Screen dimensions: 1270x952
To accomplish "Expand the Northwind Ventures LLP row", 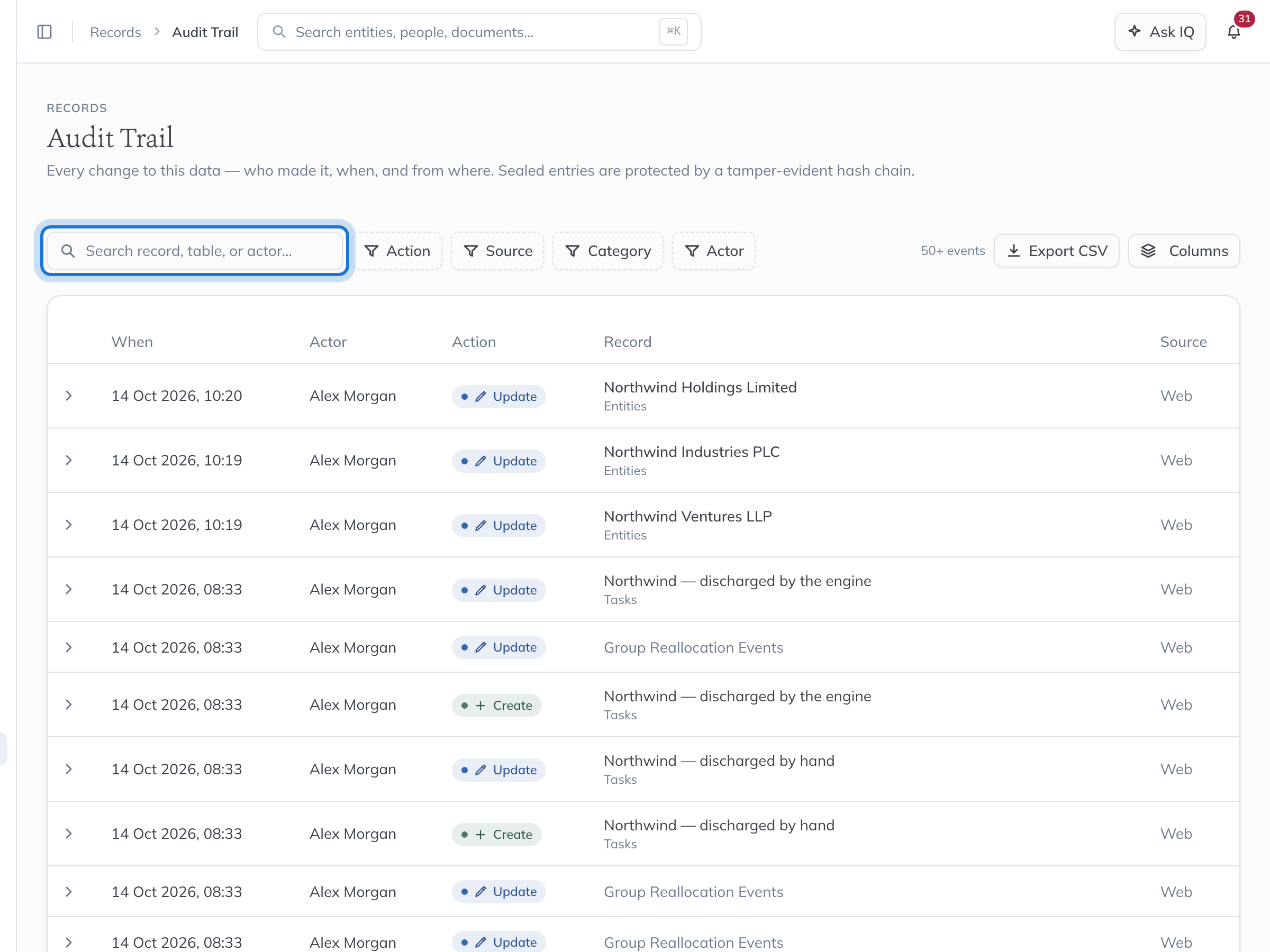I will 69,525.
